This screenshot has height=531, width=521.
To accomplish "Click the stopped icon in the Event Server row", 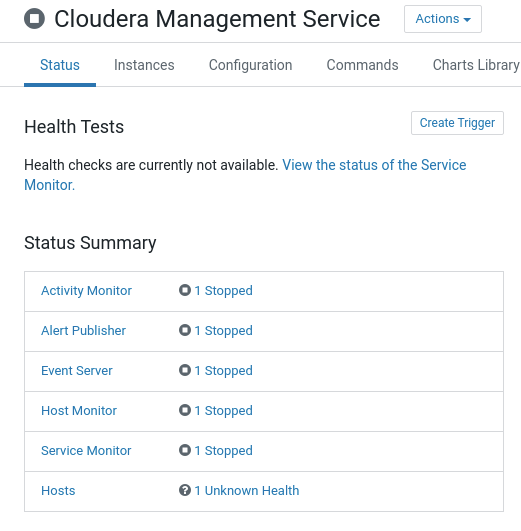I will click(185, 370).
